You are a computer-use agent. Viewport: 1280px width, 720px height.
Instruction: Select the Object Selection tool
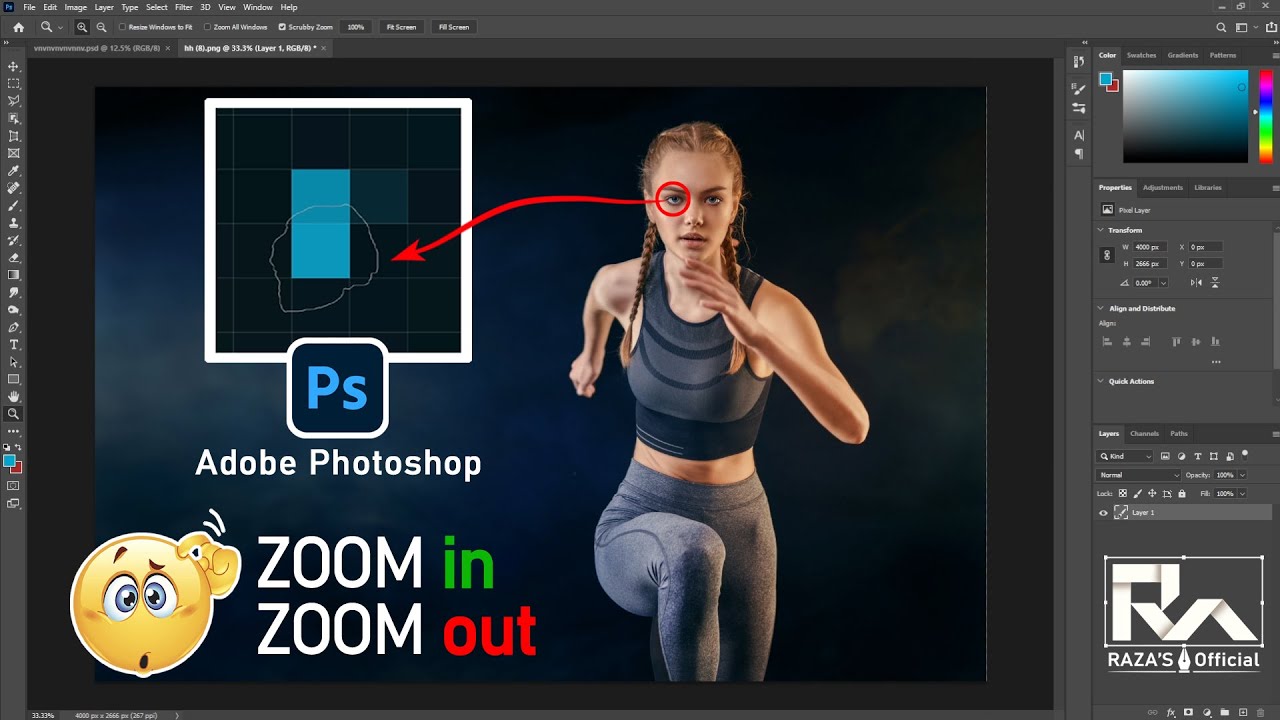pos(14,118)
